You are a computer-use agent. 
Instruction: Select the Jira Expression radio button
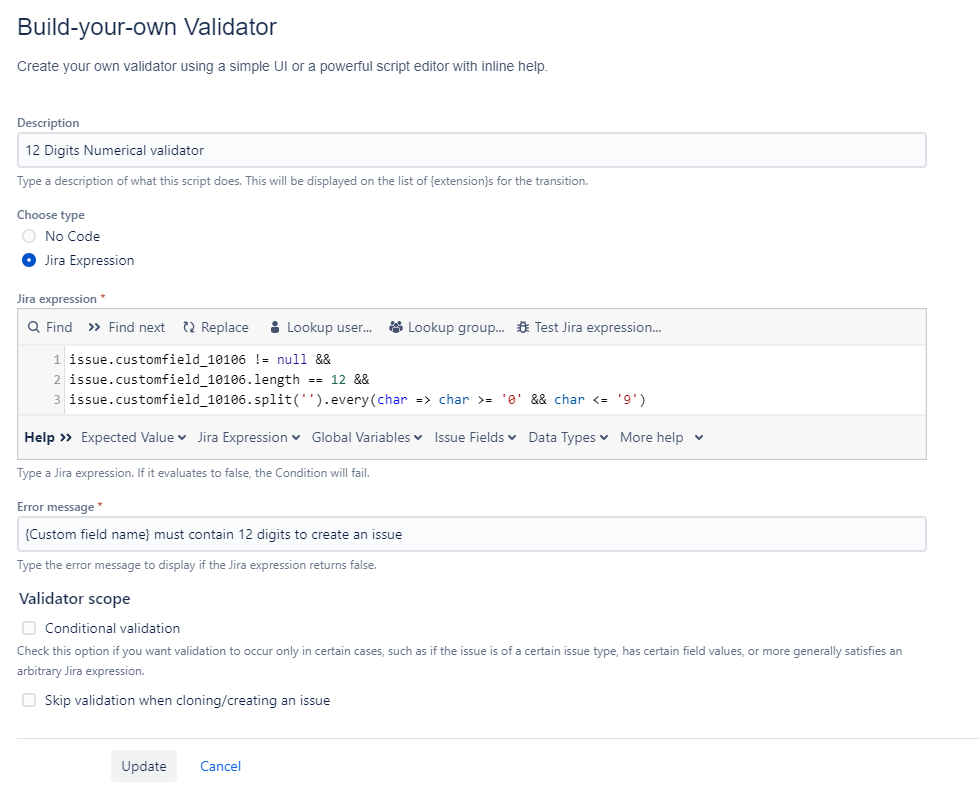[x=29, y=260]
